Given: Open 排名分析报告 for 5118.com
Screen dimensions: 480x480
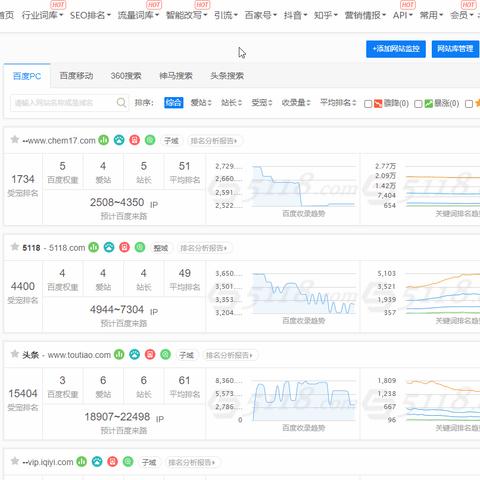Looking at the screenshot, I should [x=204, y=248].
